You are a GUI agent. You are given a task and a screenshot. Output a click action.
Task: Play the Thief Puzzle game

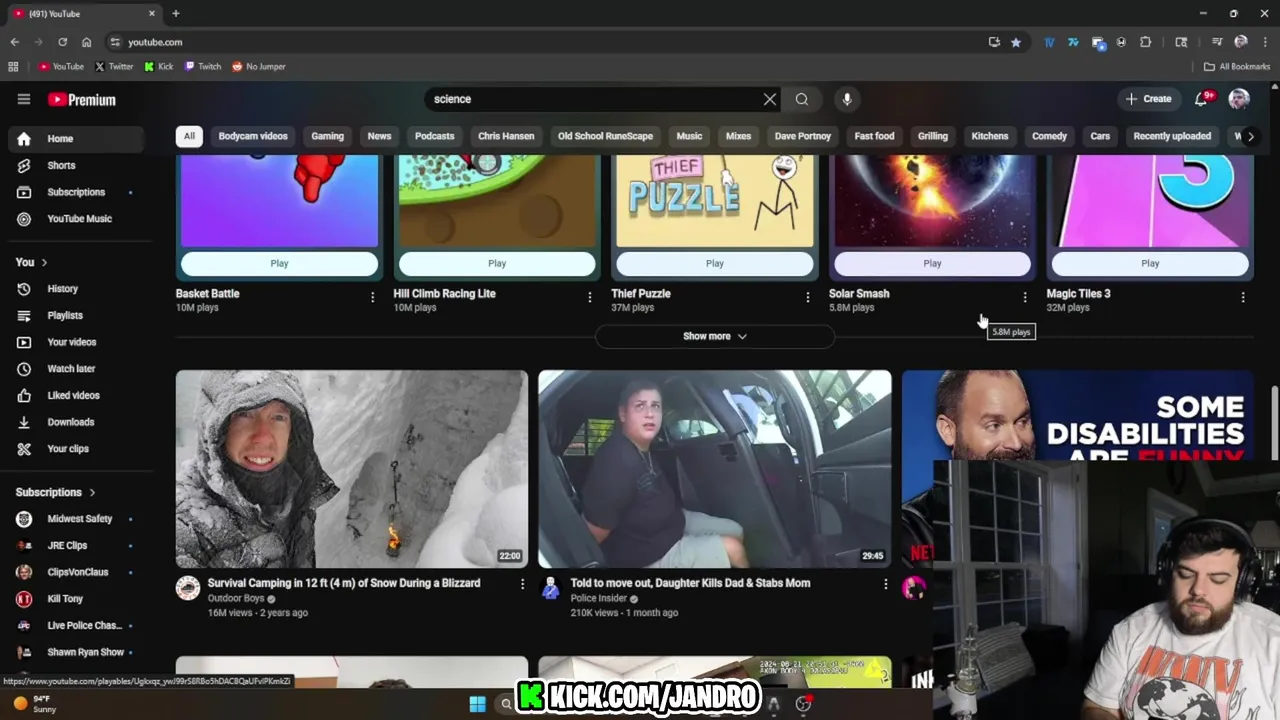[714, 263]
